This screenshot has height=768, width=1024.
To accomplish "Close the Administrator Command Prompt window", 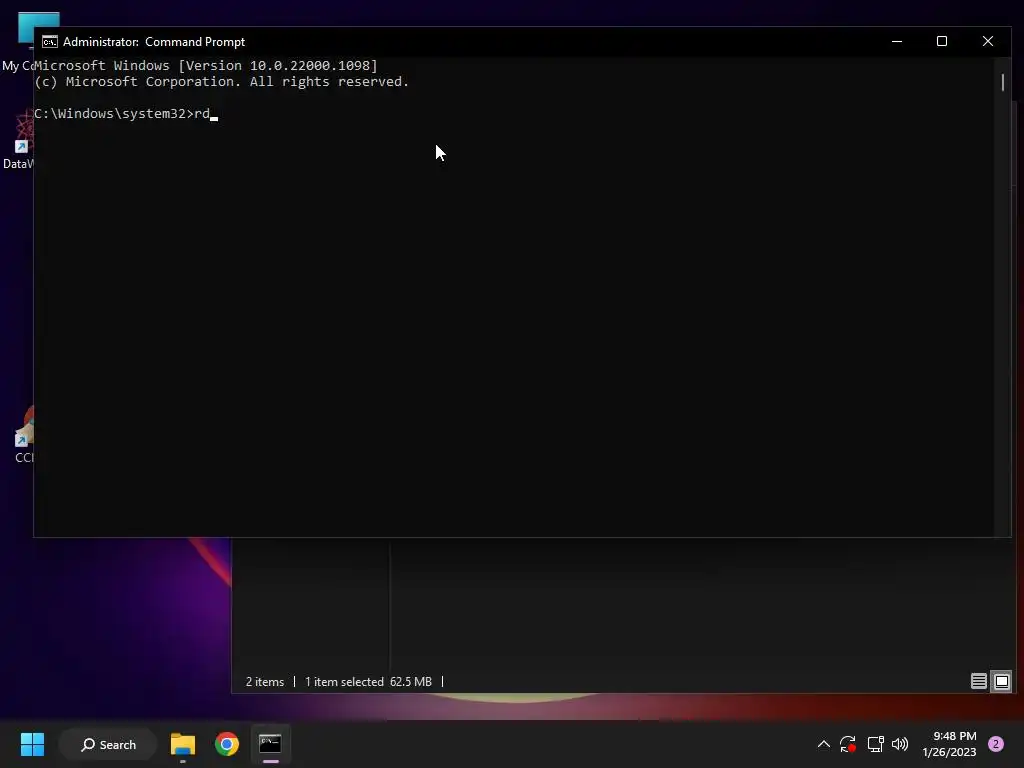I will tap(987, 41).
